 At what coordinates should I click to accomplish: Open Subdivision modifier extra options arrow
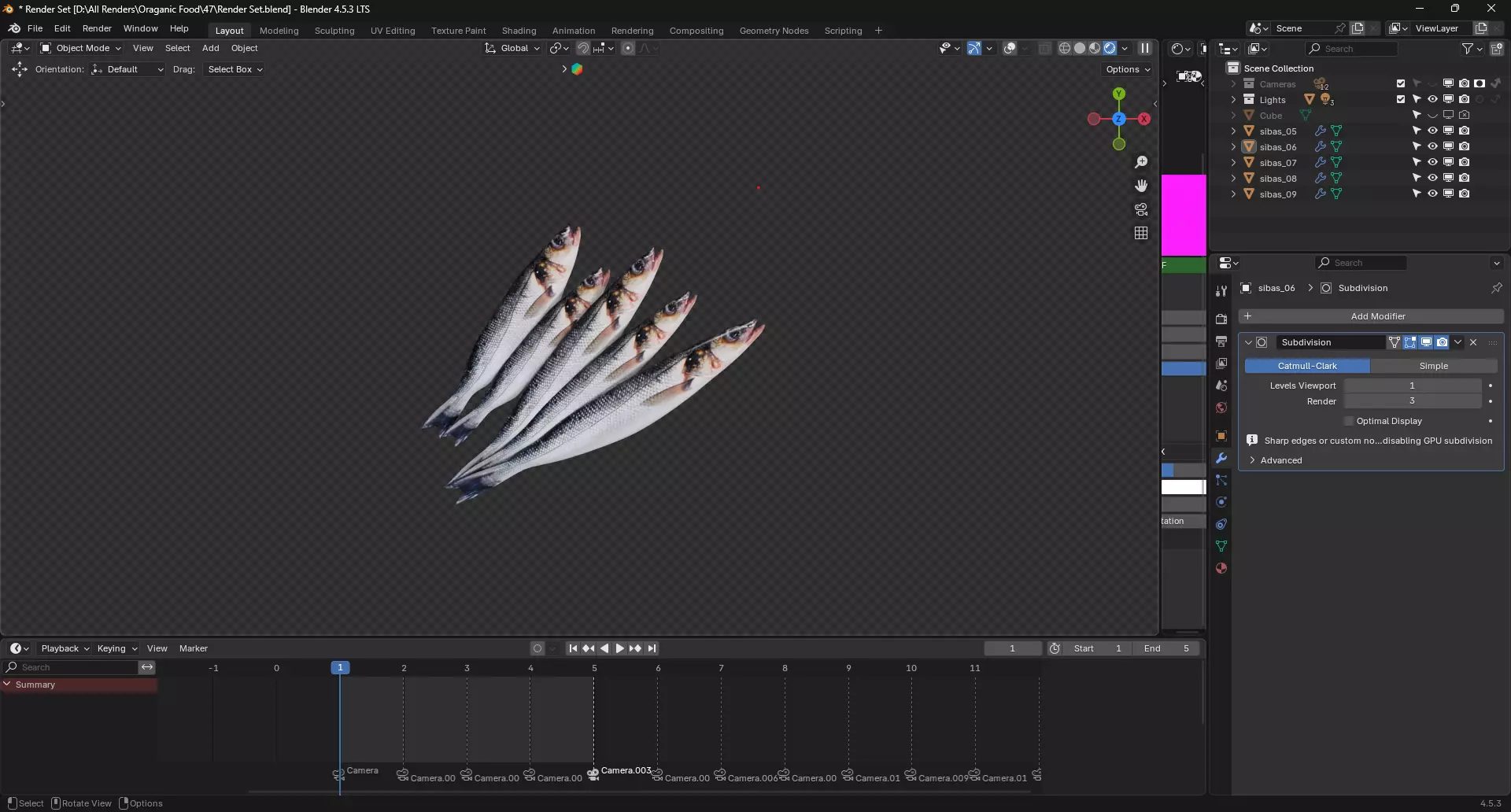[x=1457, y=342]
